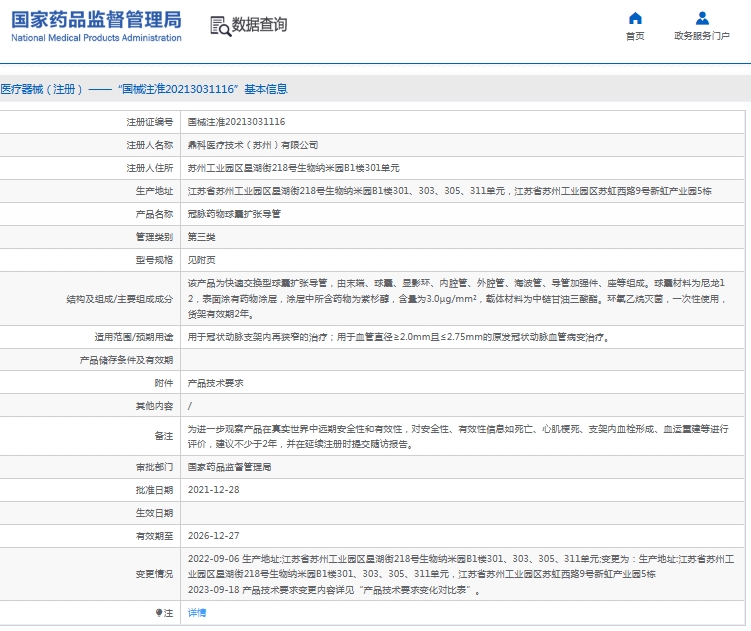Click change record dated 2022-09-06
This screenshot has width=751, height=631.
click(x=461, y=566)
